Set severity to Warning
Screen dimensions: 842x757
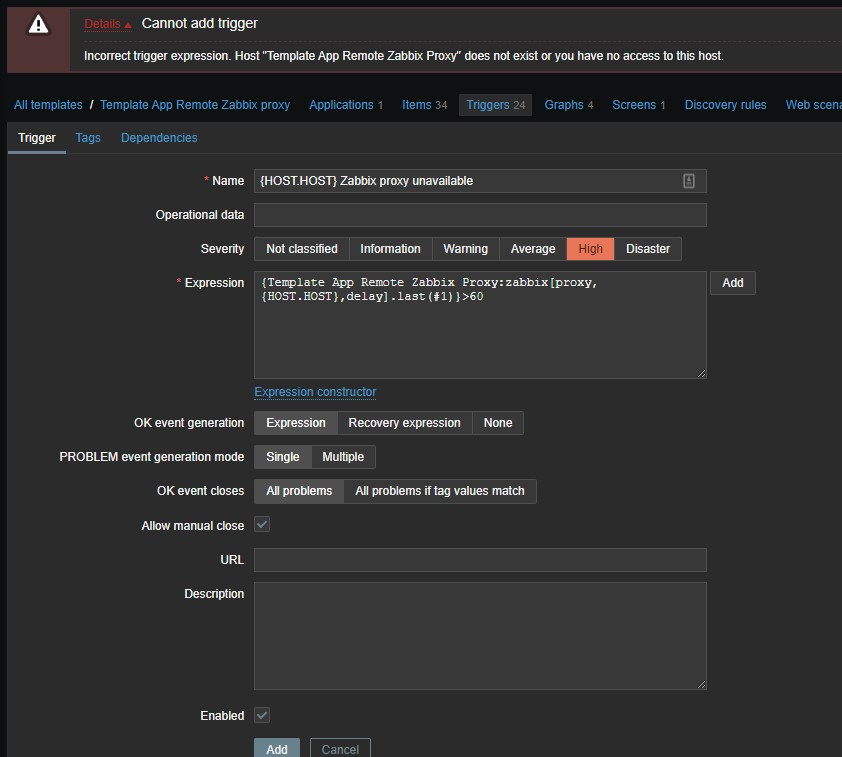[x=465, y=249]
